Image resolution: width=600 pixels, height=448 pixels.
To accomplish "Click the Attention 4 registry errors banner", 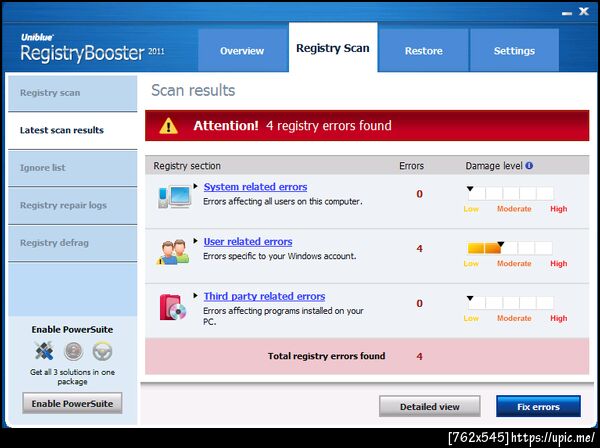I will pos(367,125).
